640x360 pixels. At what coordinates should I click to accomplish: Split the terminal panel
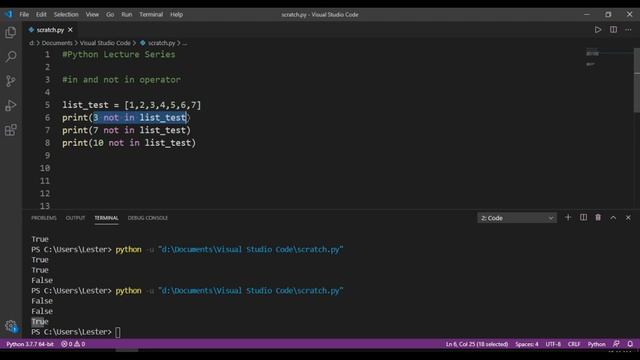[x=583, y=218]
